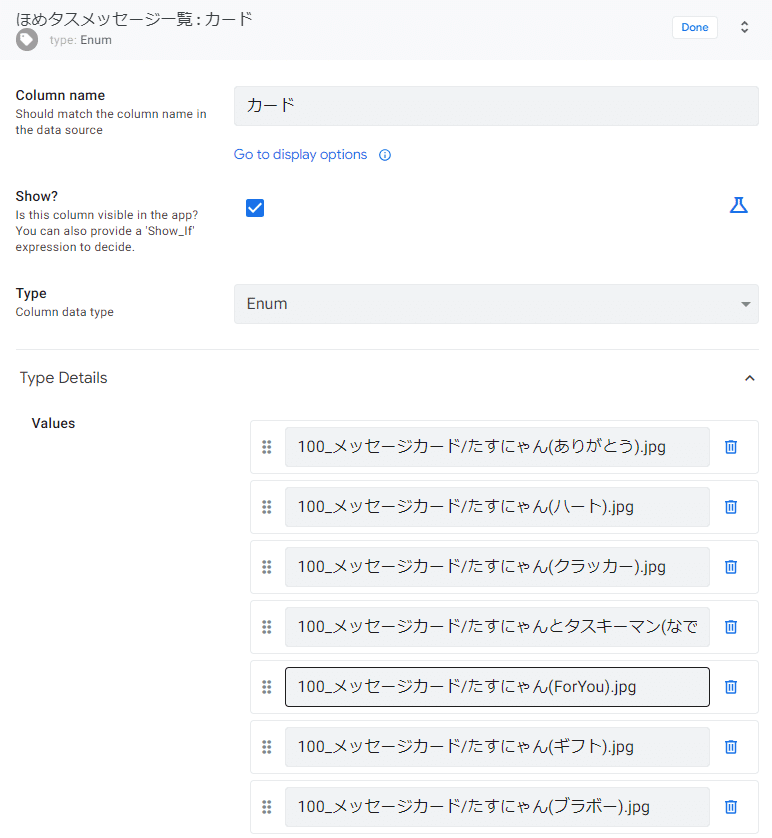772x838 pixels.
Task: Delete the ブラボー.jpg enum value
Action: (731, 806)
